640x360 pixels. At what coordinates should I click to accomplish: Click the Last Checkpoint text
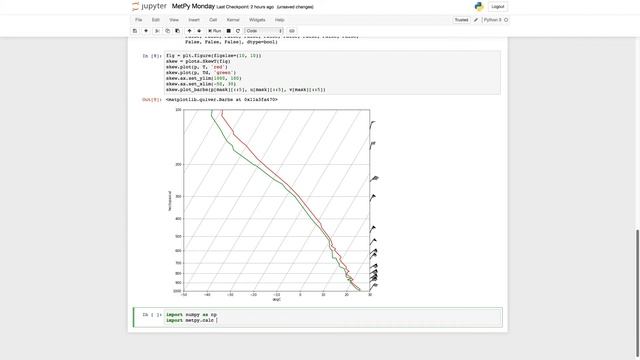click(245, 7)
